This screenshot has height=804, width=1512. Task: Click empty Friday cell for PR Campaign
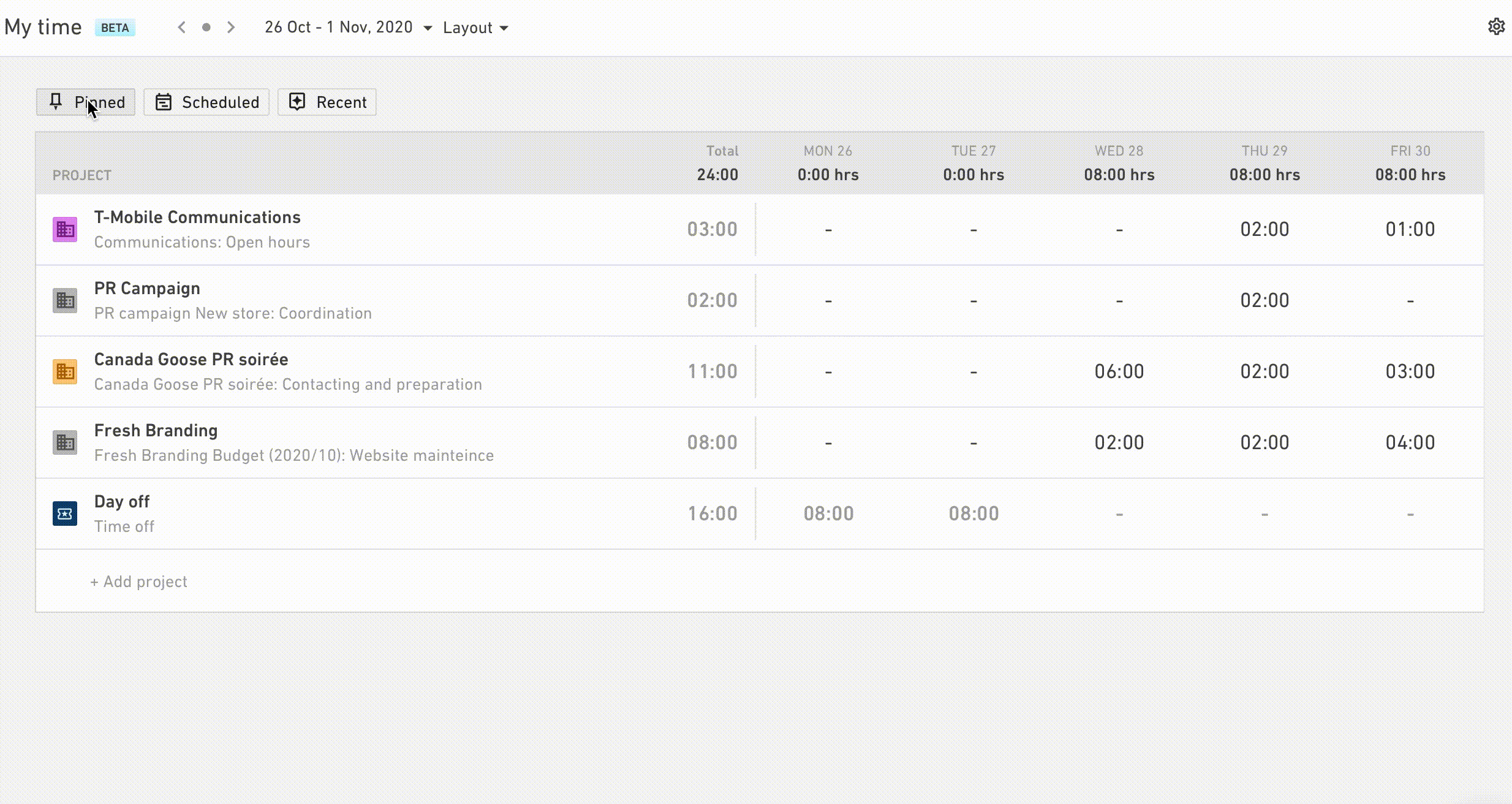click(x=1410, y=301)
